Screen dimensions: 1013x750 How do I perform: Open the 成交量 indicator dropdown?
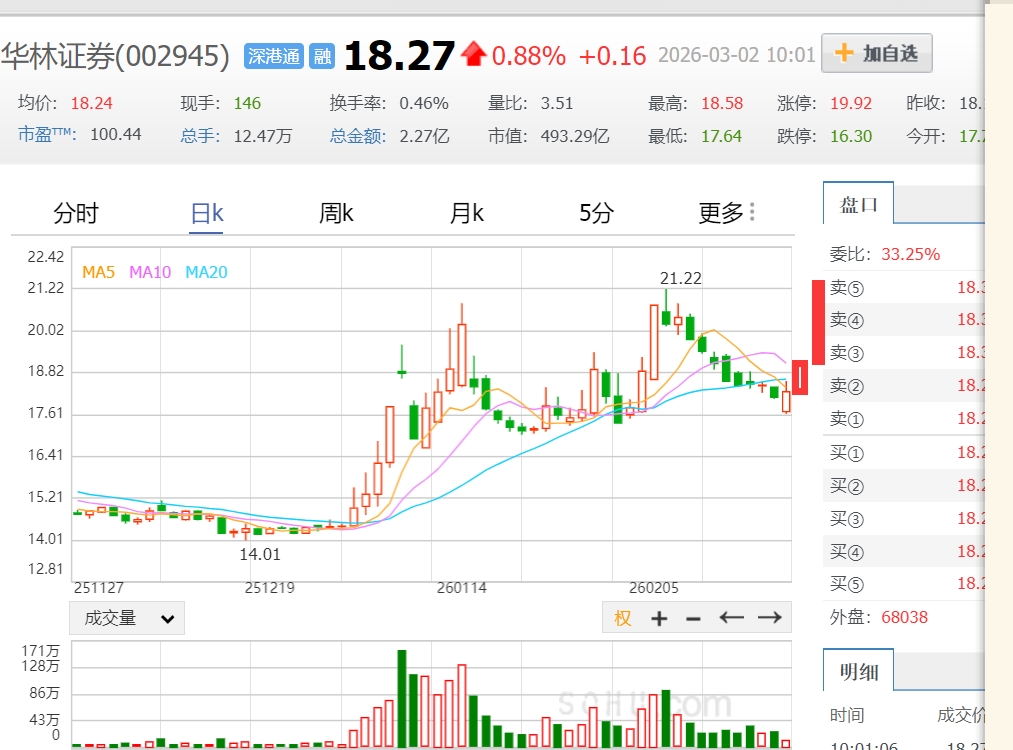(x=127, y=618)
